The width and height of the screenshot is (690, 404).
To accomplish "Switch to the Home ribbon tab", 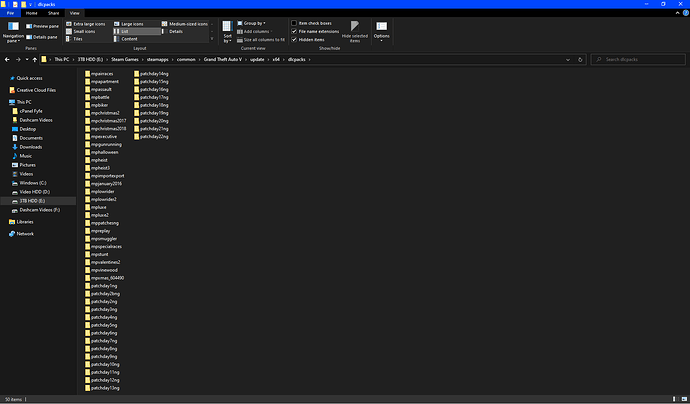I will click(30, 13).
